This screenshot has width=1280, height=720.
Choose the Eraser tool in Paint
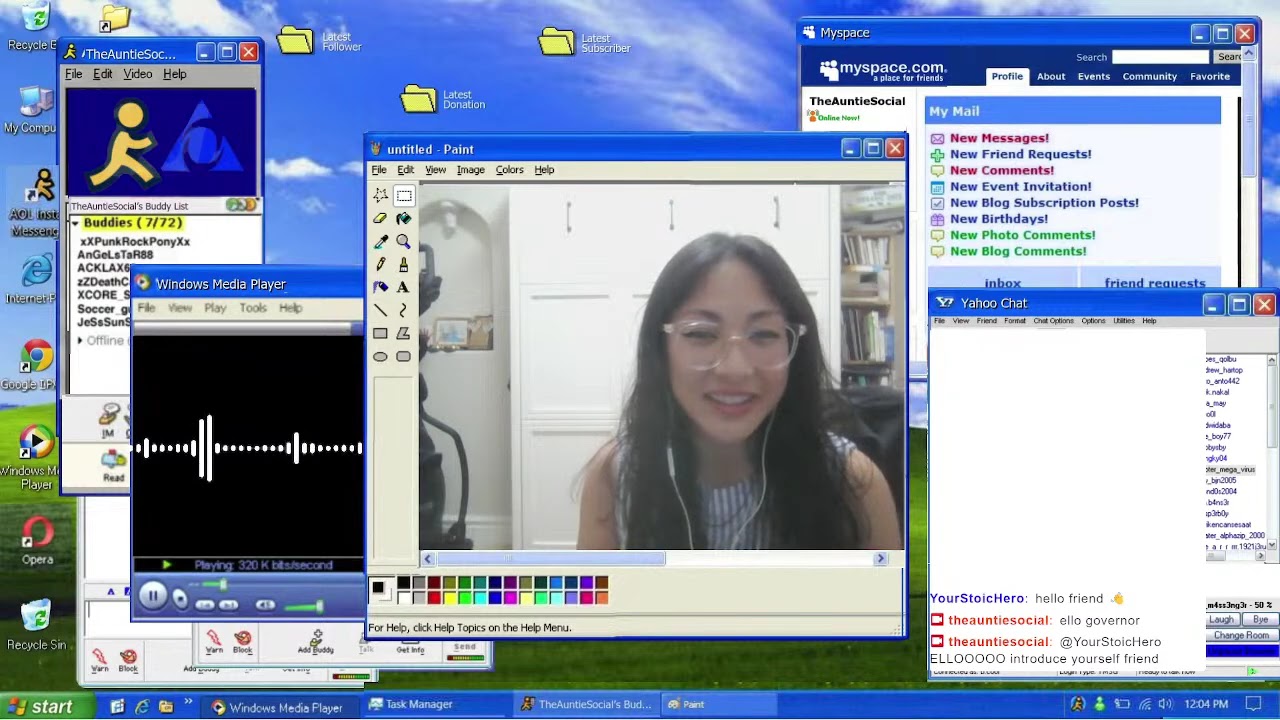point(380,219)
